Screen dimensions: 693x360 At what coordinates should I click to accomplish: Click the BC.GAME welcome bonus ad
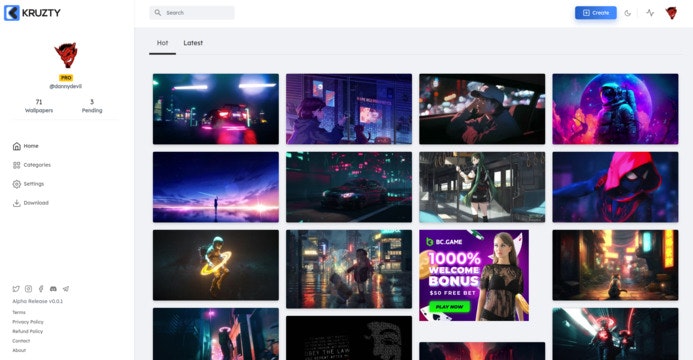(x=474, y=275)
